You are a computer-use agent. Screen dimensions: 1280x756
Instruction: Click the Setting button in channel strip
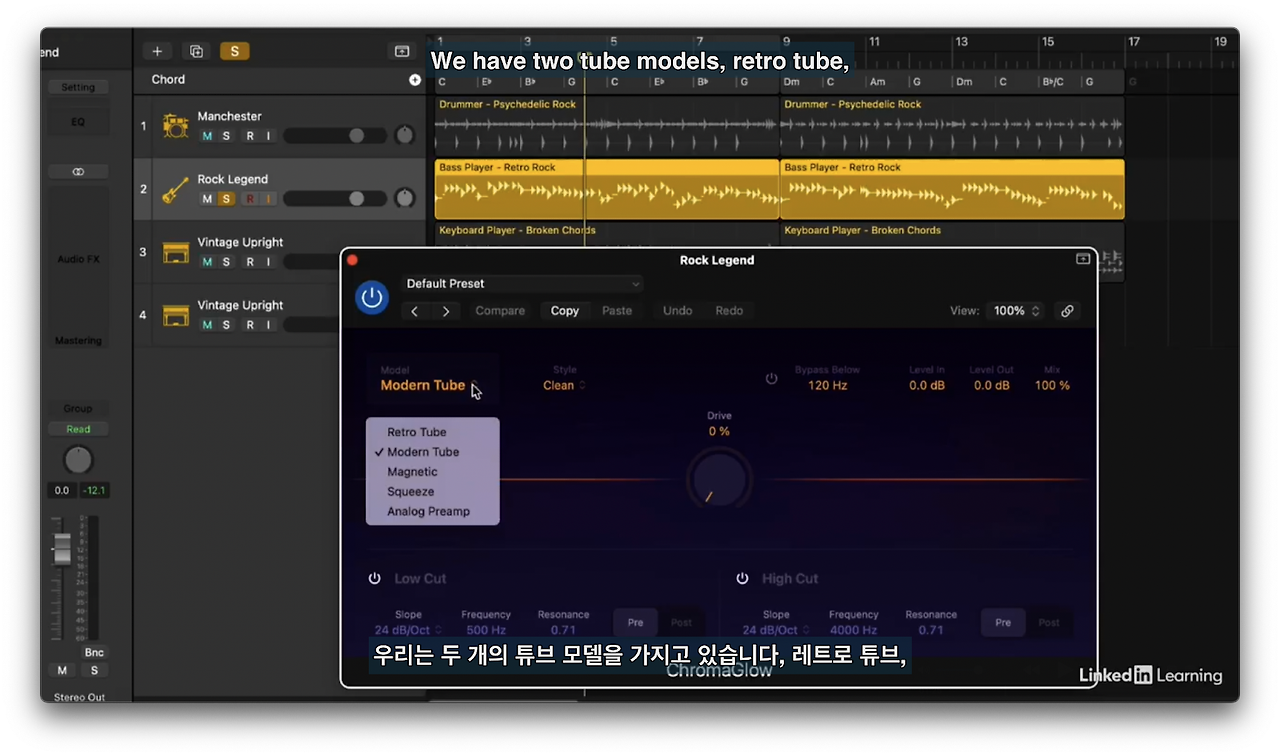pyautogui.click(x=78, y=88)
